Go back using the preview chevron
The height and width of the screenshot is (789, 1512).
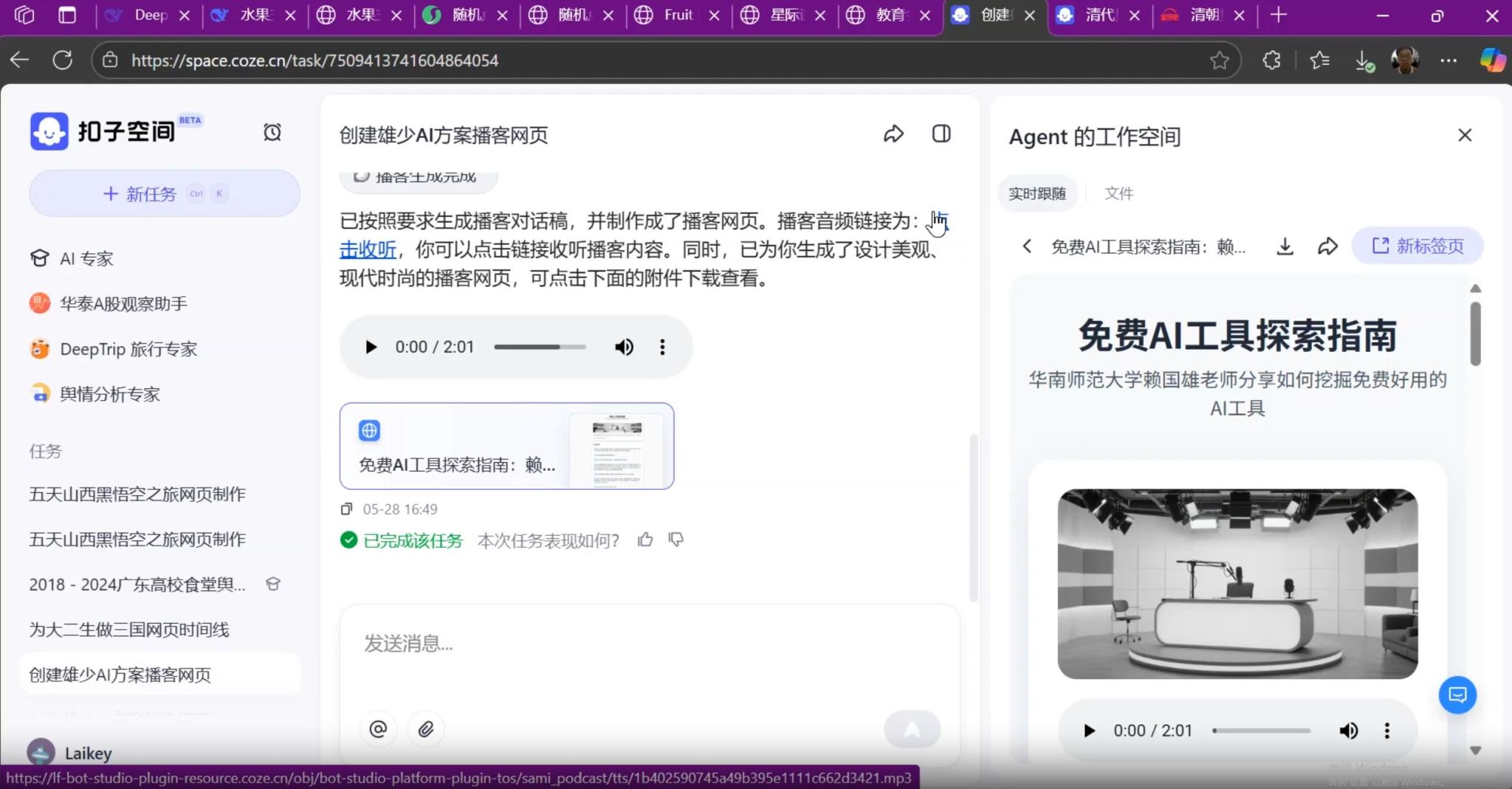coord(1027,247)
